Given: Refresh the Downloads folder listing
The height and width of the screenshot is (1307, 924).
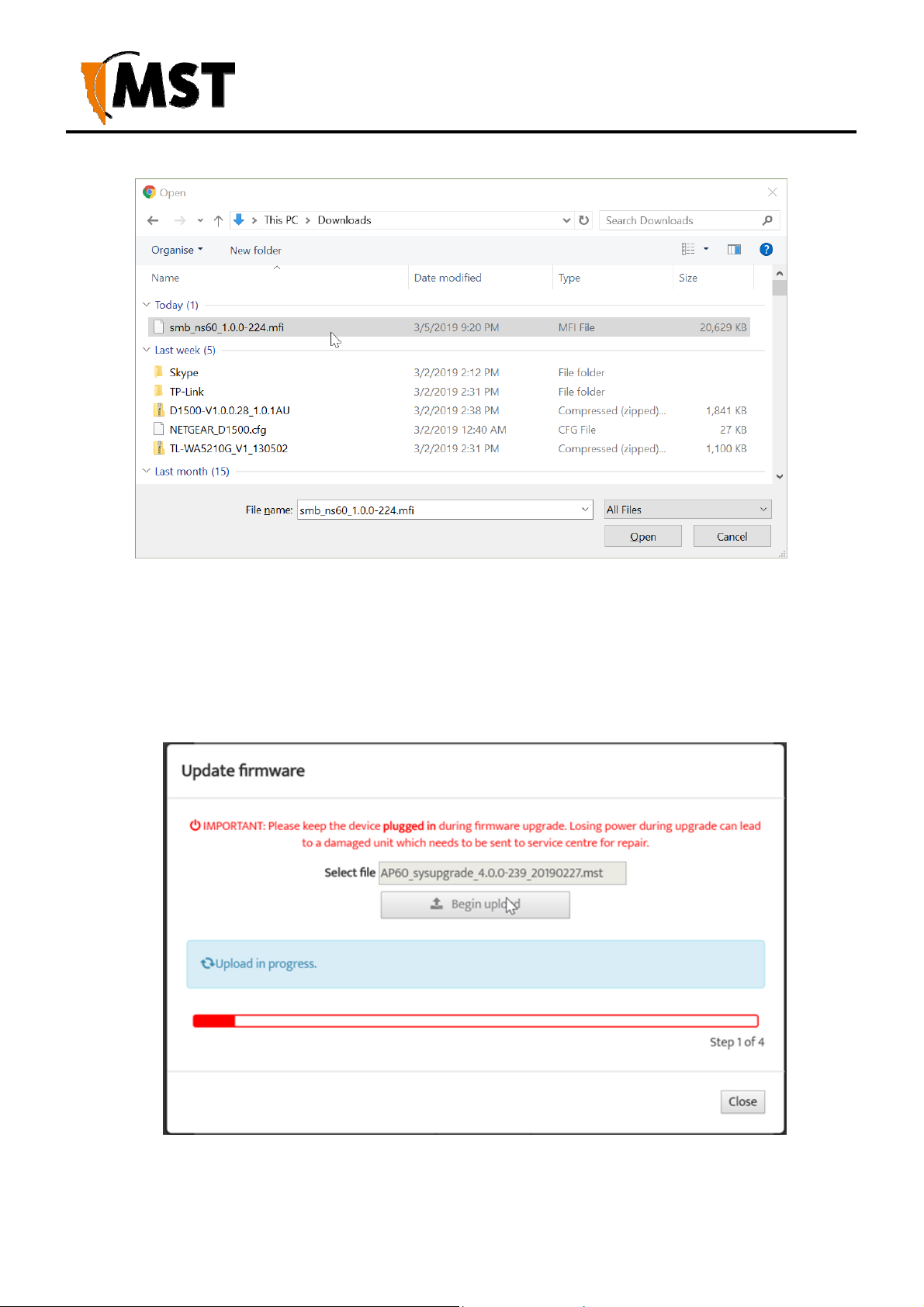Looking at the screenshot, I should 584,220.
